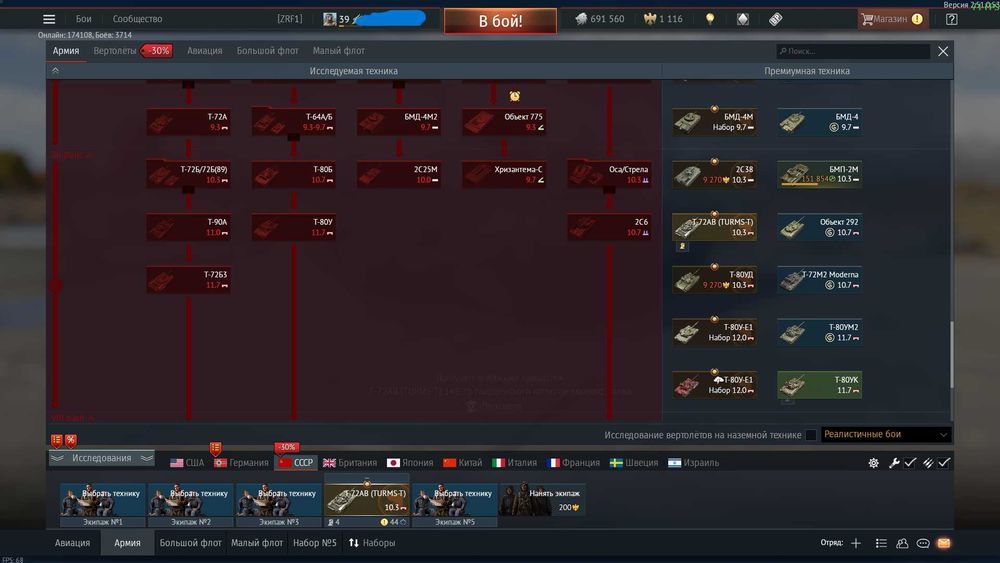Expand the Т-72Б/72Б(89) vehicle group

click(x=188, y=174)
